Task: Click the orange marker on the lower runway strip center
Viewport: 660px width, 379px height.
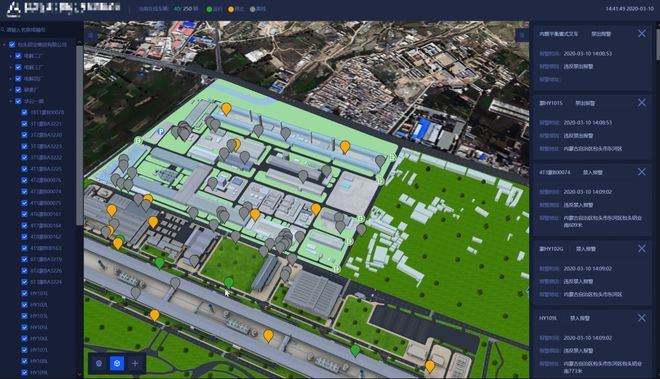Action: point(268,336)
